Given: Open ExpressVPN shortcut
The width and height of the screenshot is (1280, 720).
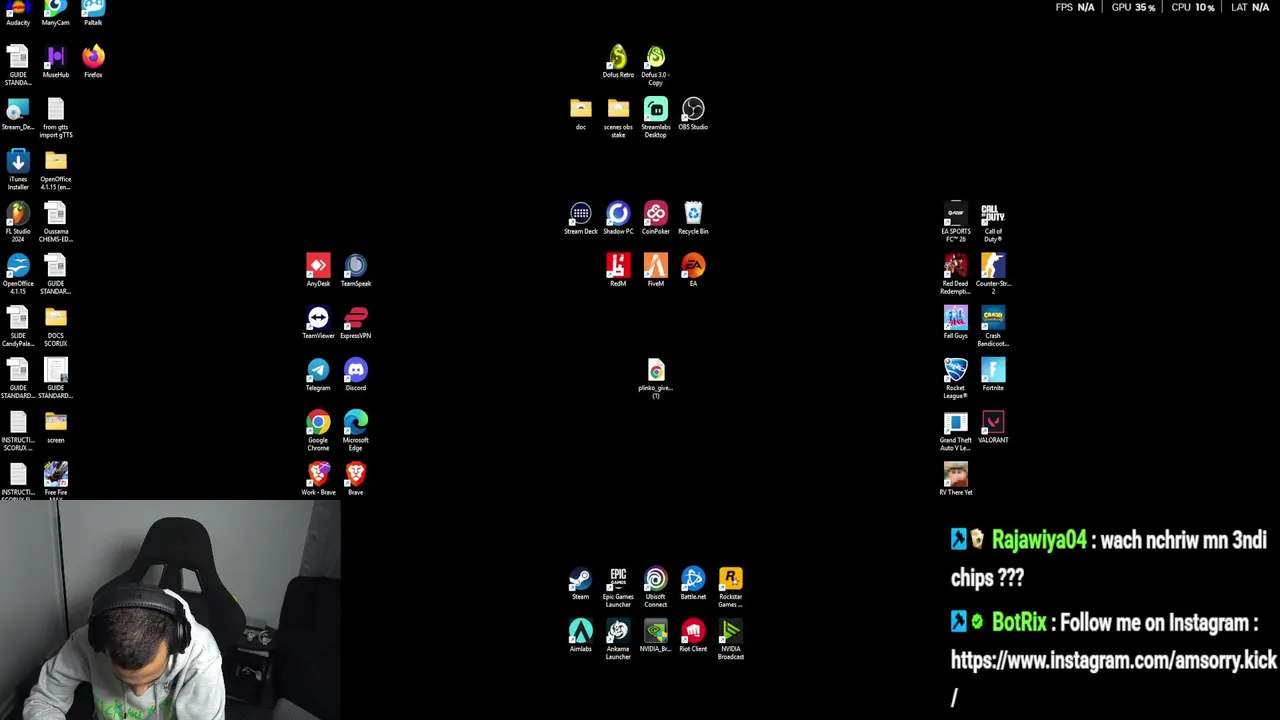Looking at the screenshot, I should 356,323.
